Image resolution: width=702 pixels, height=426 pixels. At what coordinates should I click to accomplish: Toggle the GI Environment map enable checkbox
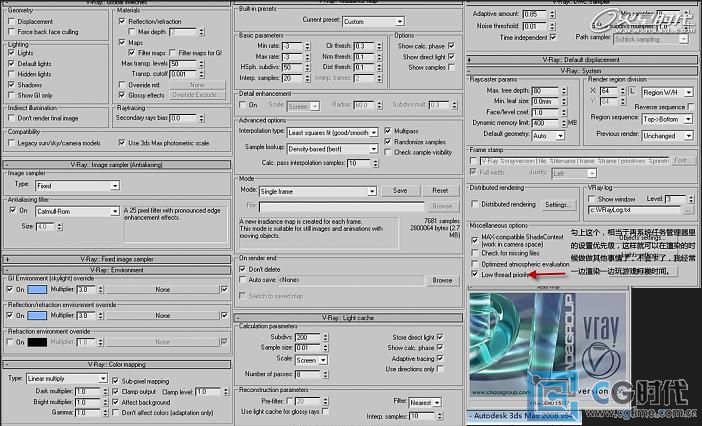click(224, 290)
